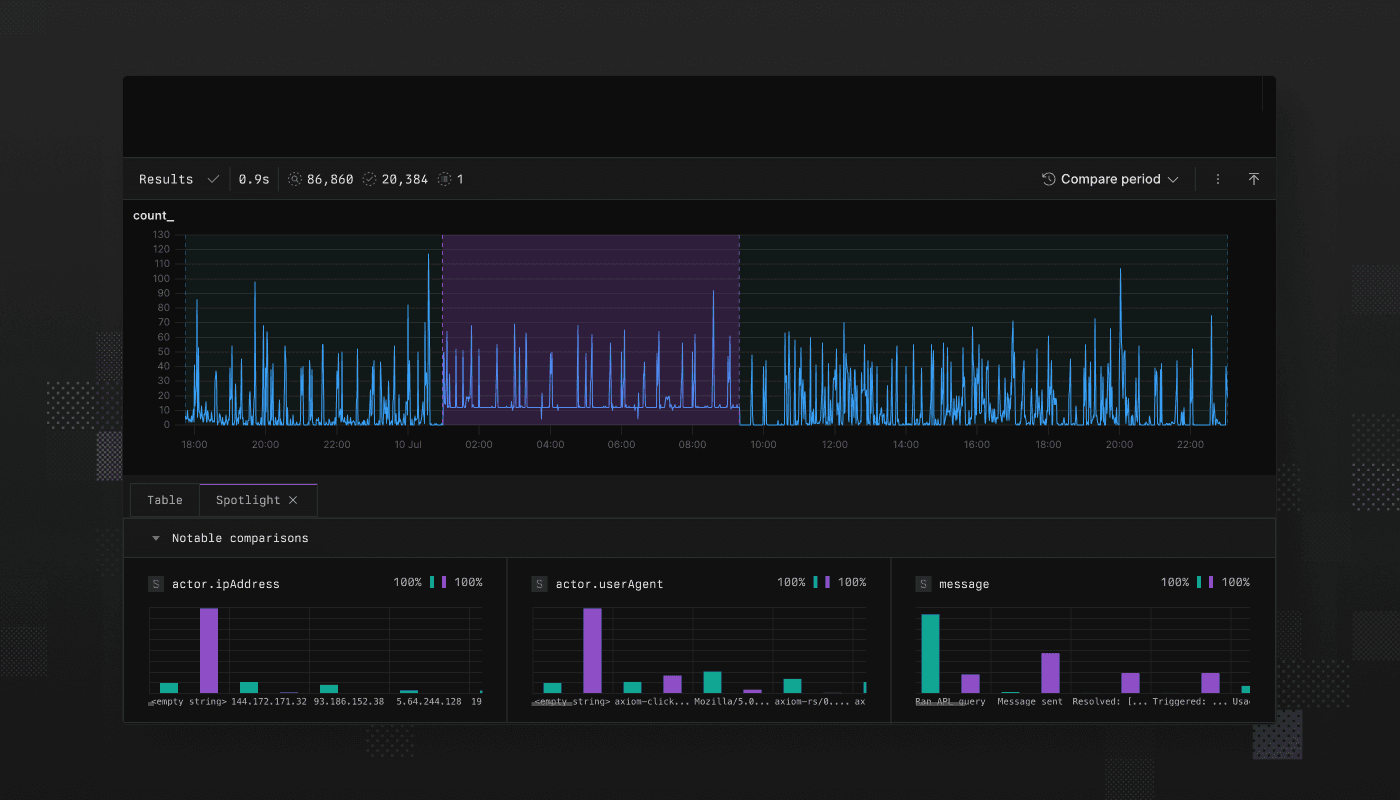Open the Compare period dropdown
1400x800 pixels.
[1110, 179]
